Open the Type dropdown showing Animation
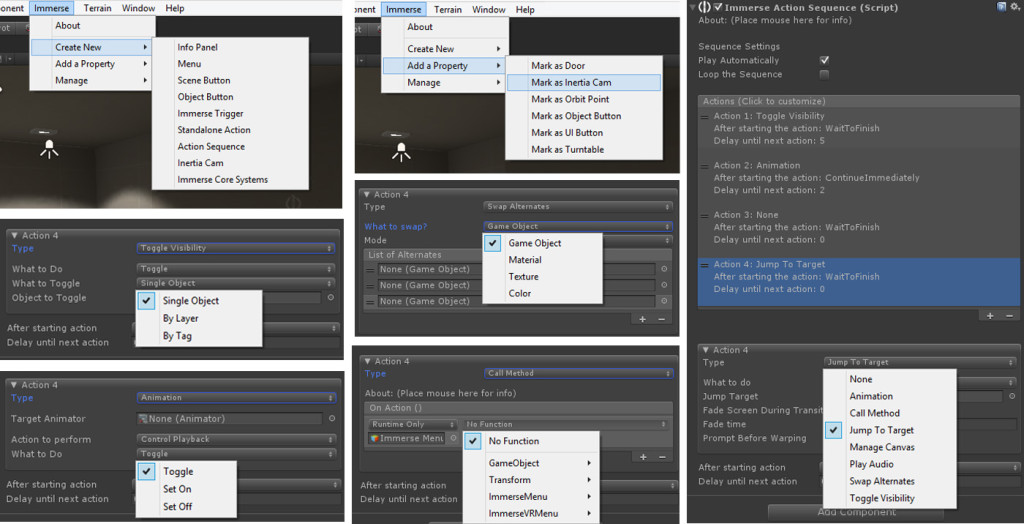The image size is (1024, 524). pyautogui.click(x=236, y=397)
